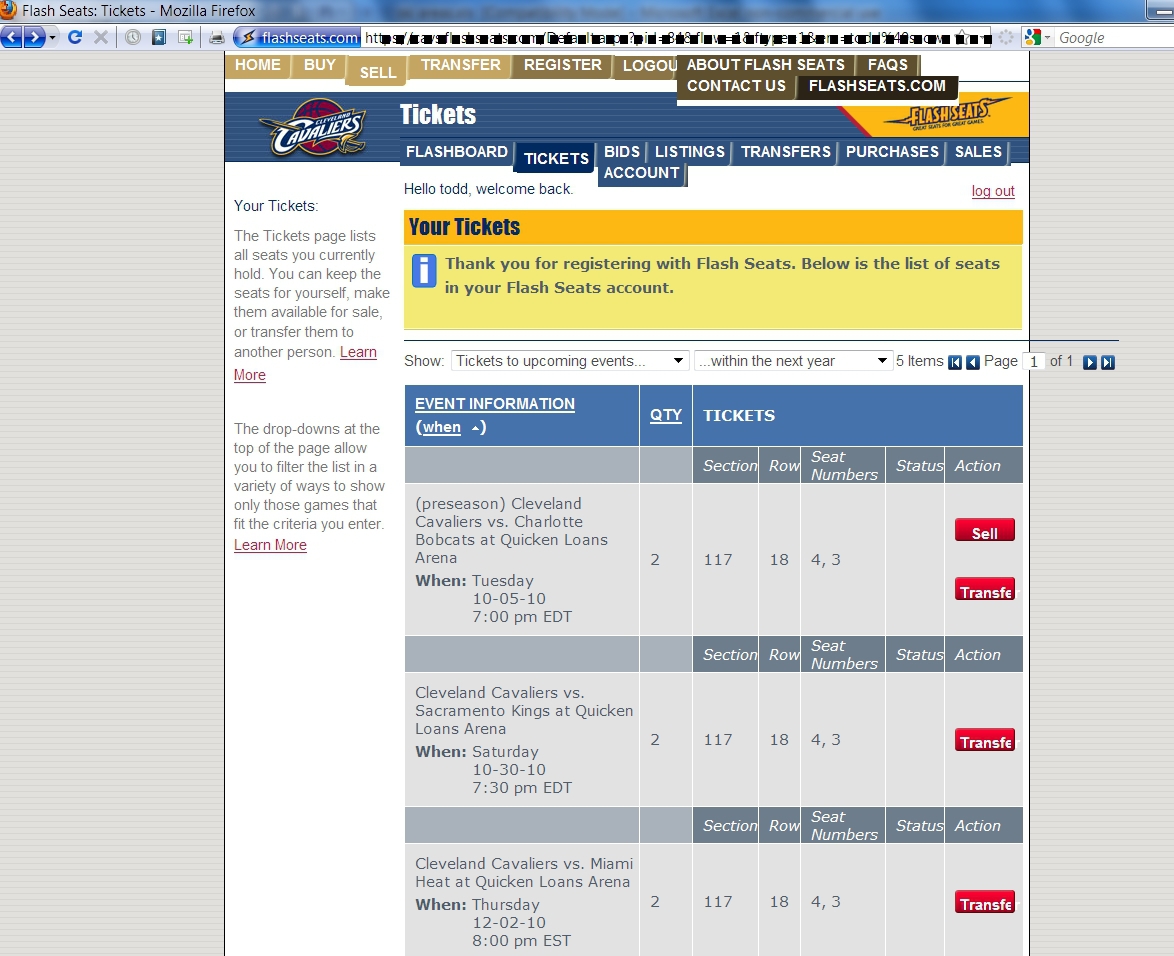
Task: Click the browser Forward arrow button
Action: click(34, 37)
